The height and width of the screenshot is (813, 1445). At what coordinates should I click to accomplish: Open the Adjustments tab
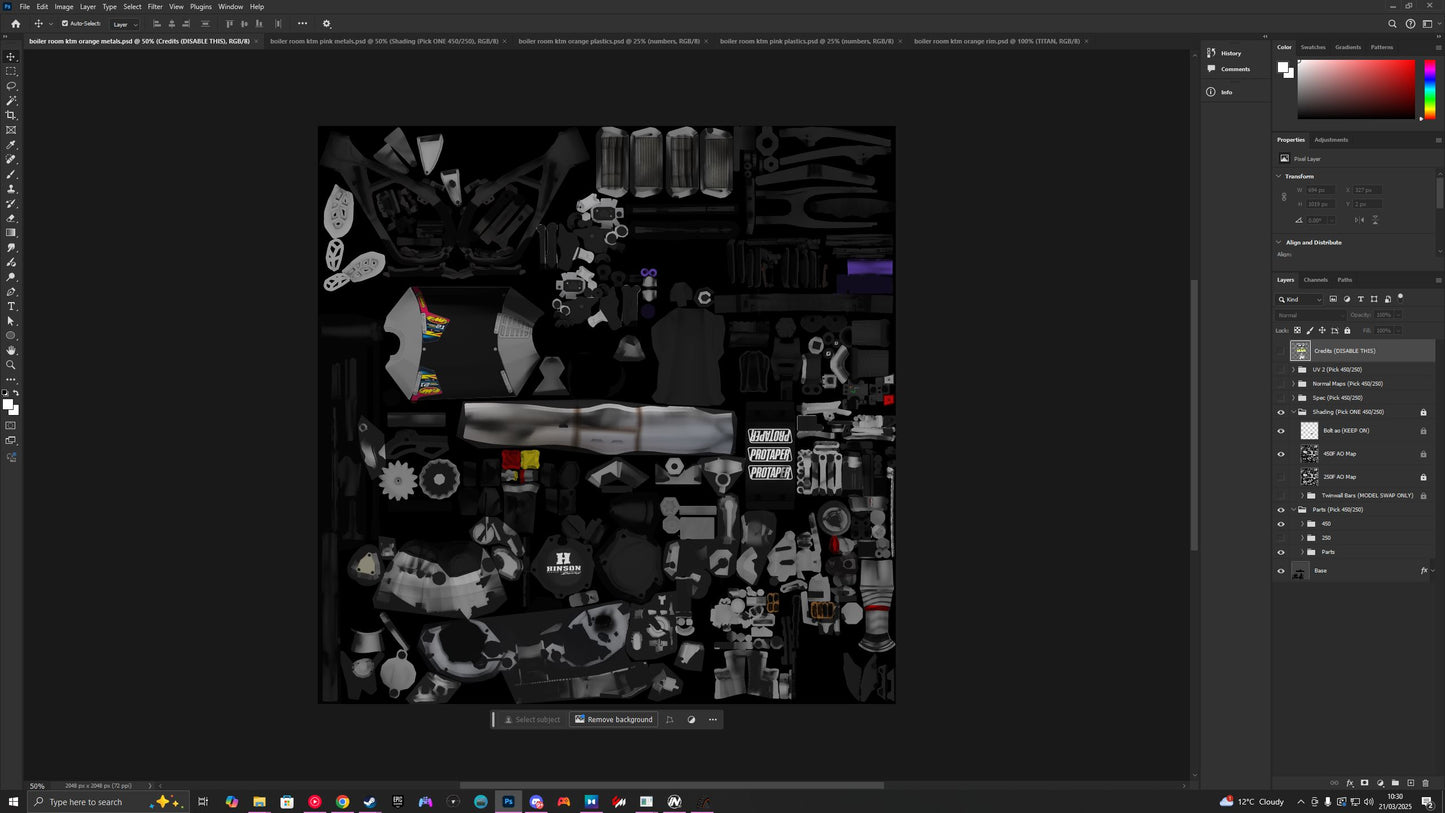pos(1331,140)
